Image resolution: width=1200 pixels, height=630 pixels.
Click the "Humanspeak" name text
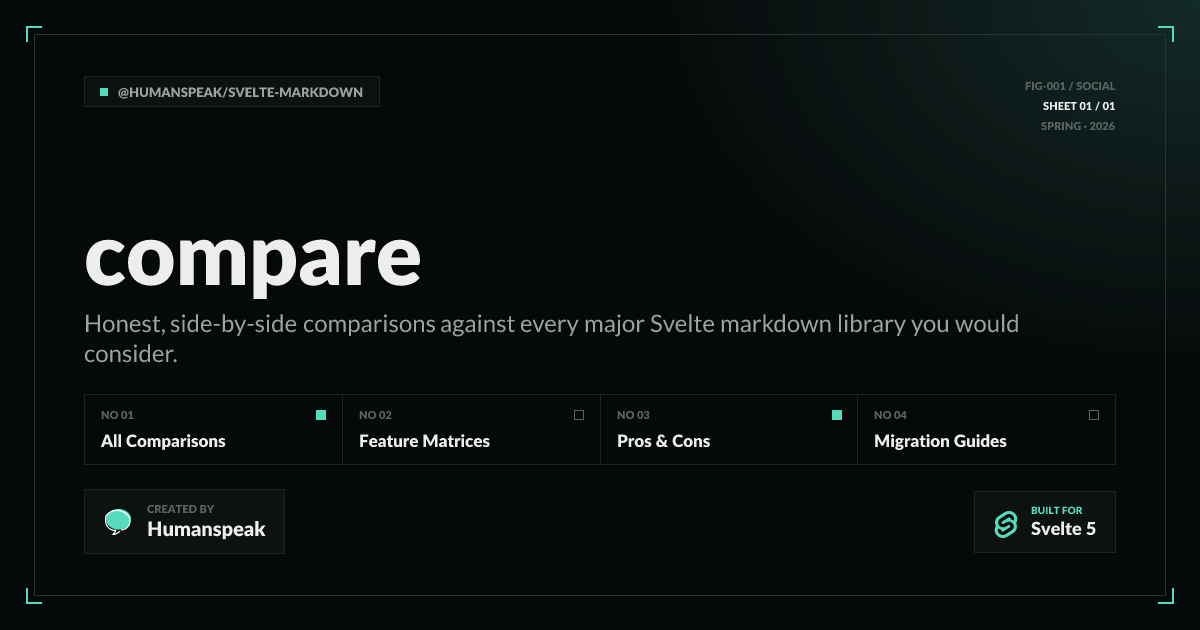[x=206, y=529]
